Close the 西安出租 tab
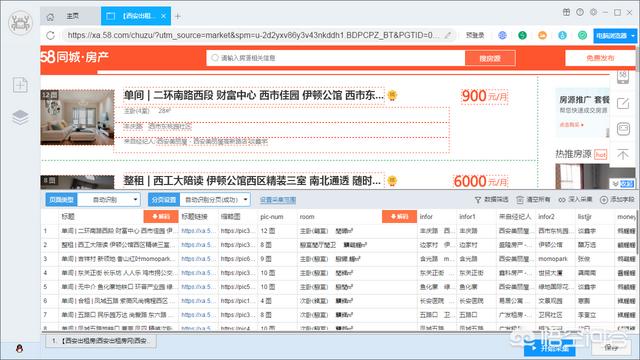The width and height of the screenshot is (640, 360). 163,16
